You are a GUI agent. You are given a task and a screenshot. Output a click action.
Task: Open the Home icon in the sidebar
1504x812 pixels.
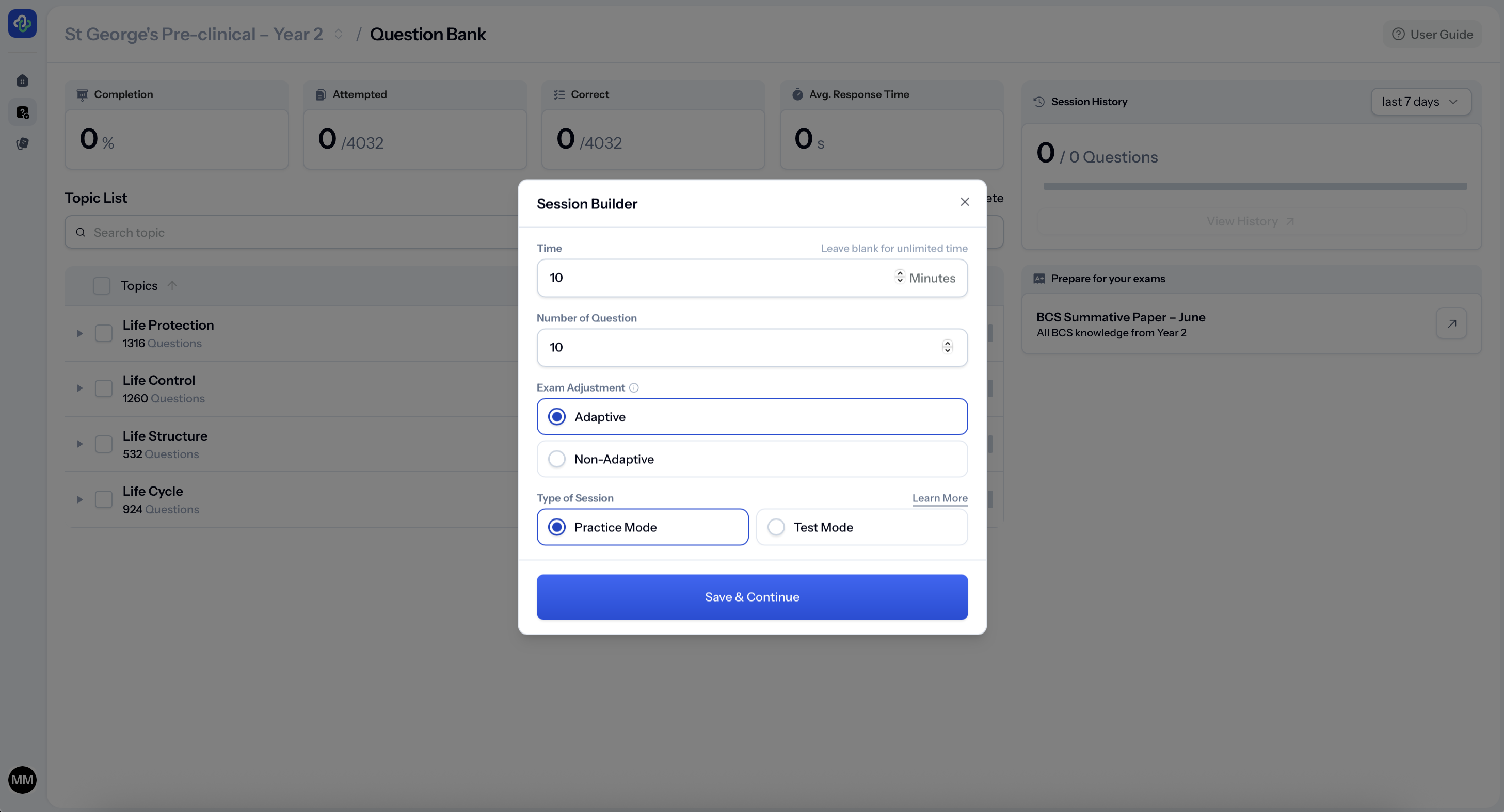pyautogui.click(x=22, y=80)
